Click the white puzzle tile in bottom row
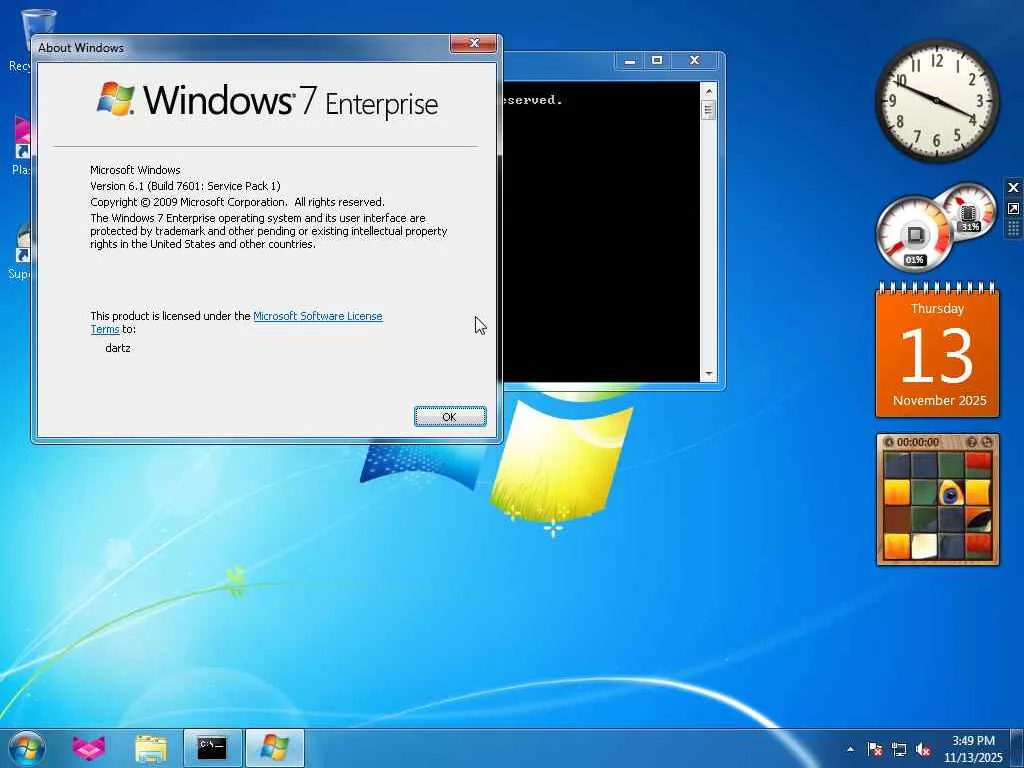The width and height of the screenshot is (1024, 768). (x=924, y=547)
